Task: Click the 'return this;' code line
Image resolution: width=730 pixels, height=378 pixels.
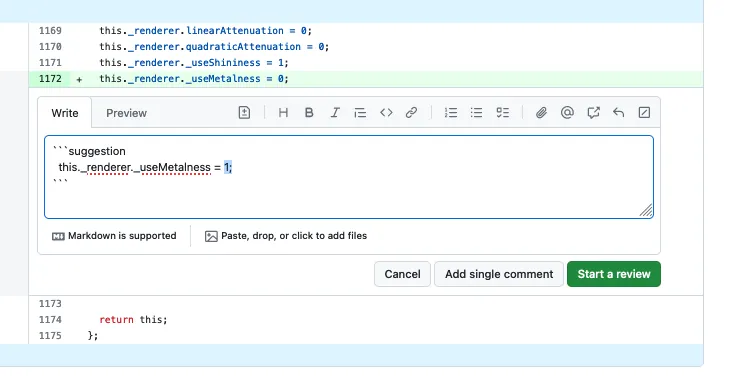Action: click(x=133, y=320)
